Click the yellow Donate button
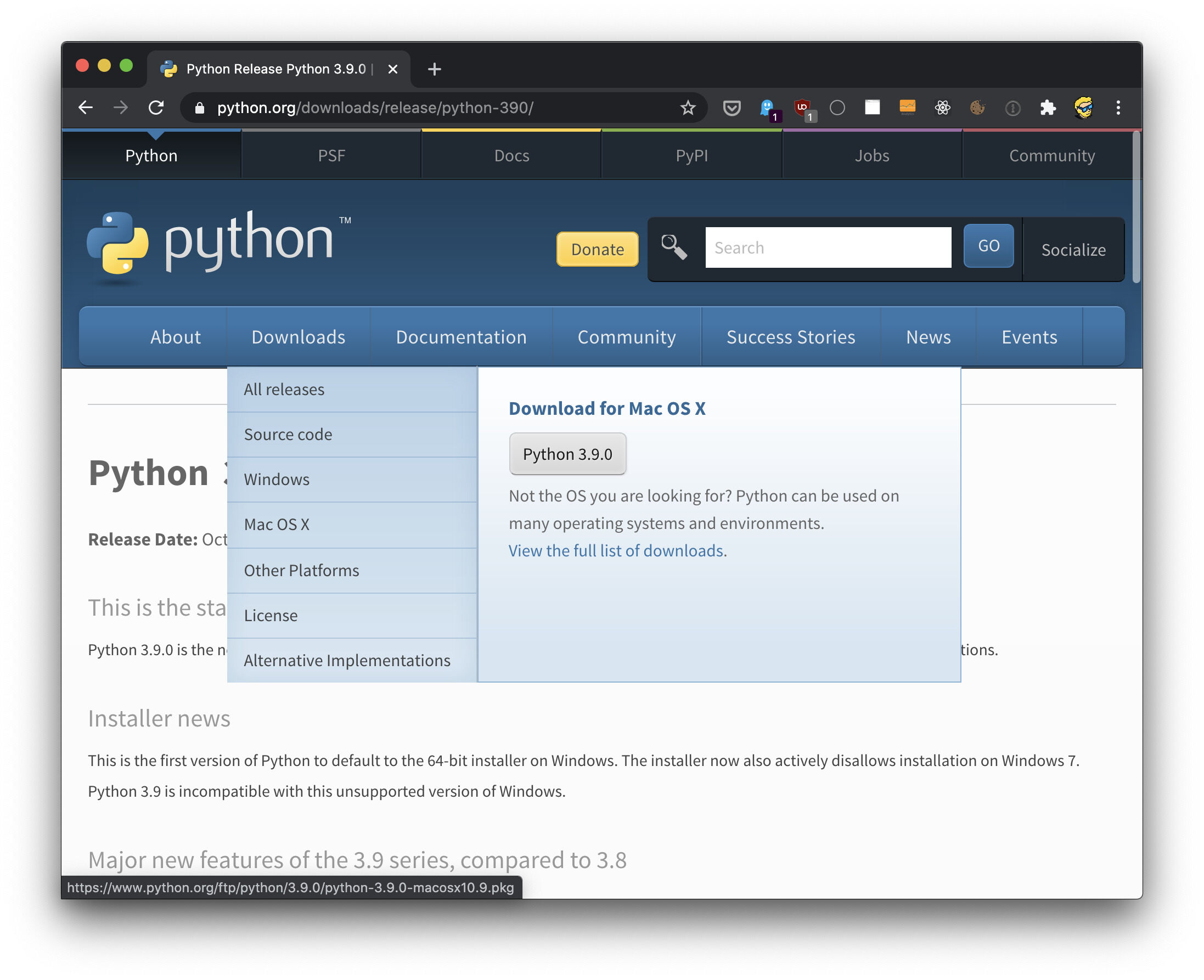 pos(597,249)
